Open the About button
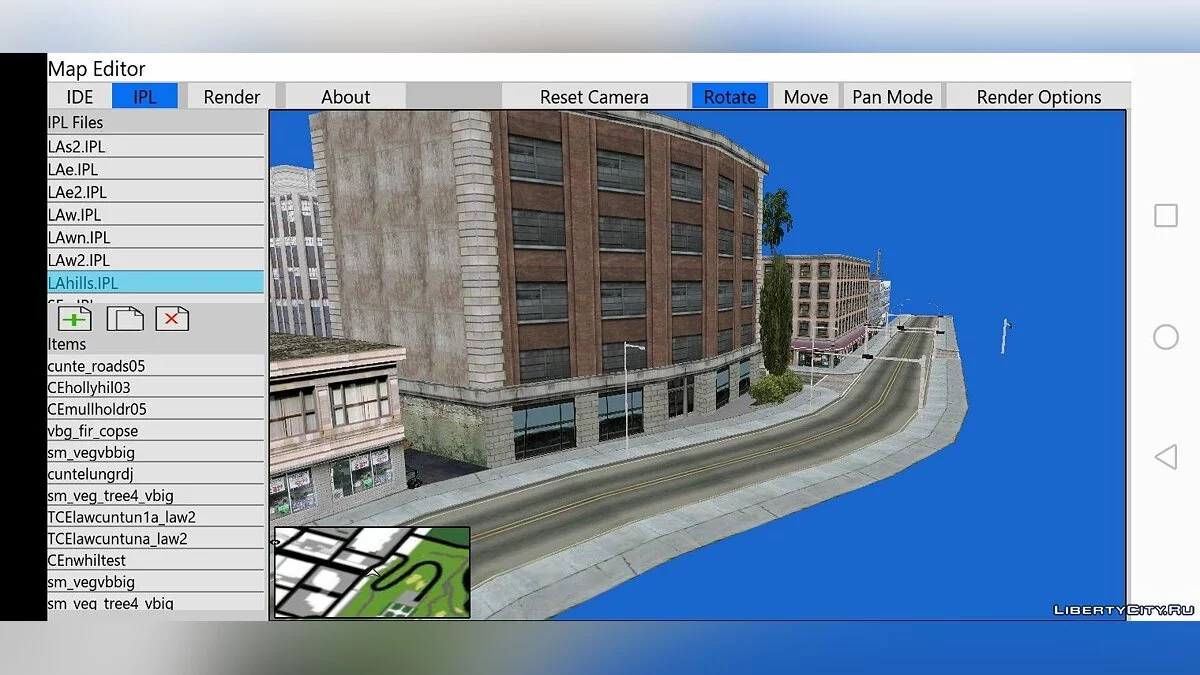The height and width of the screenshot is (675, 1200). click(345, 97)
